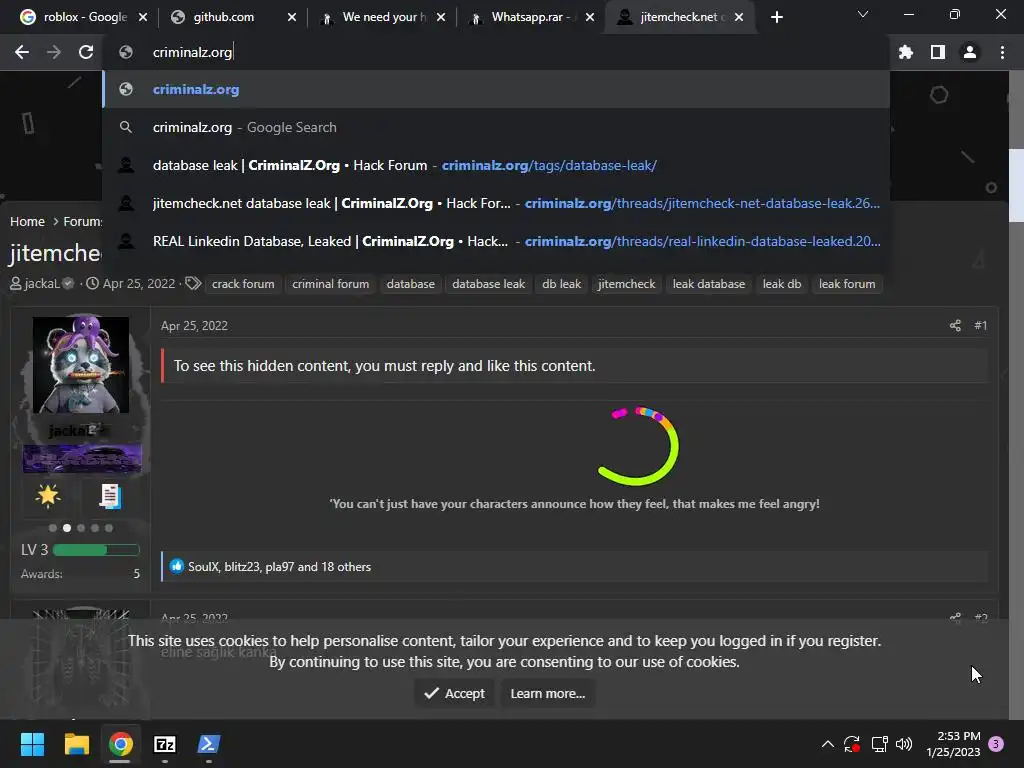Open REAL Linkedin Database Leaked suggestion
This screenshot has width=1024, height=768.
pos(496,241)
